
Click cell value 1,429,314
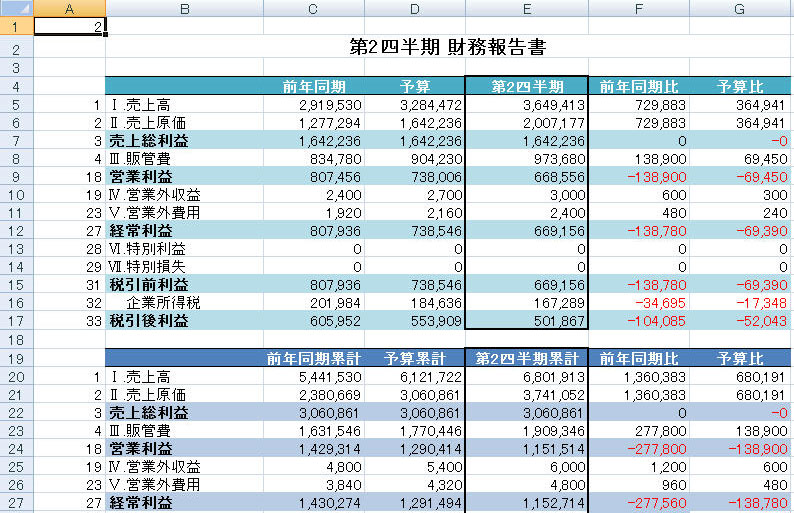point(330,449)
